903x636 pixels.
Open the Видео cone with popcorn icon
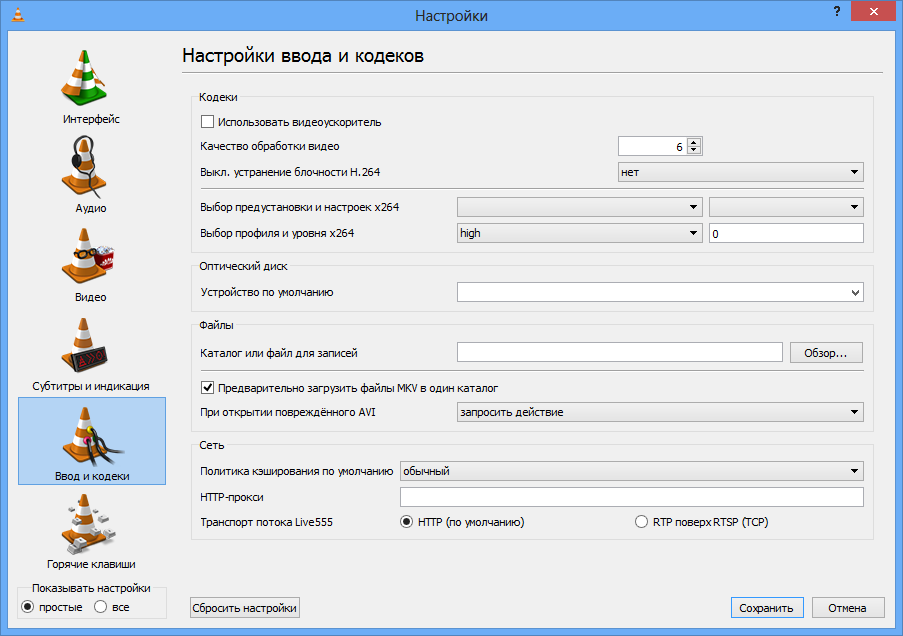tap(87, 256)
